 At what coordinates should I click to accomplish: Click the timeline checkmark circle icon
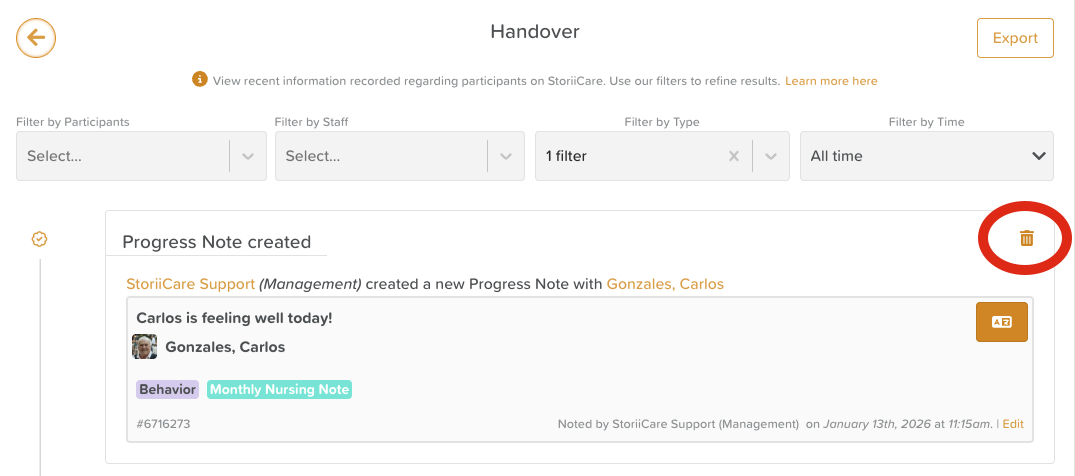click(40, 239)
